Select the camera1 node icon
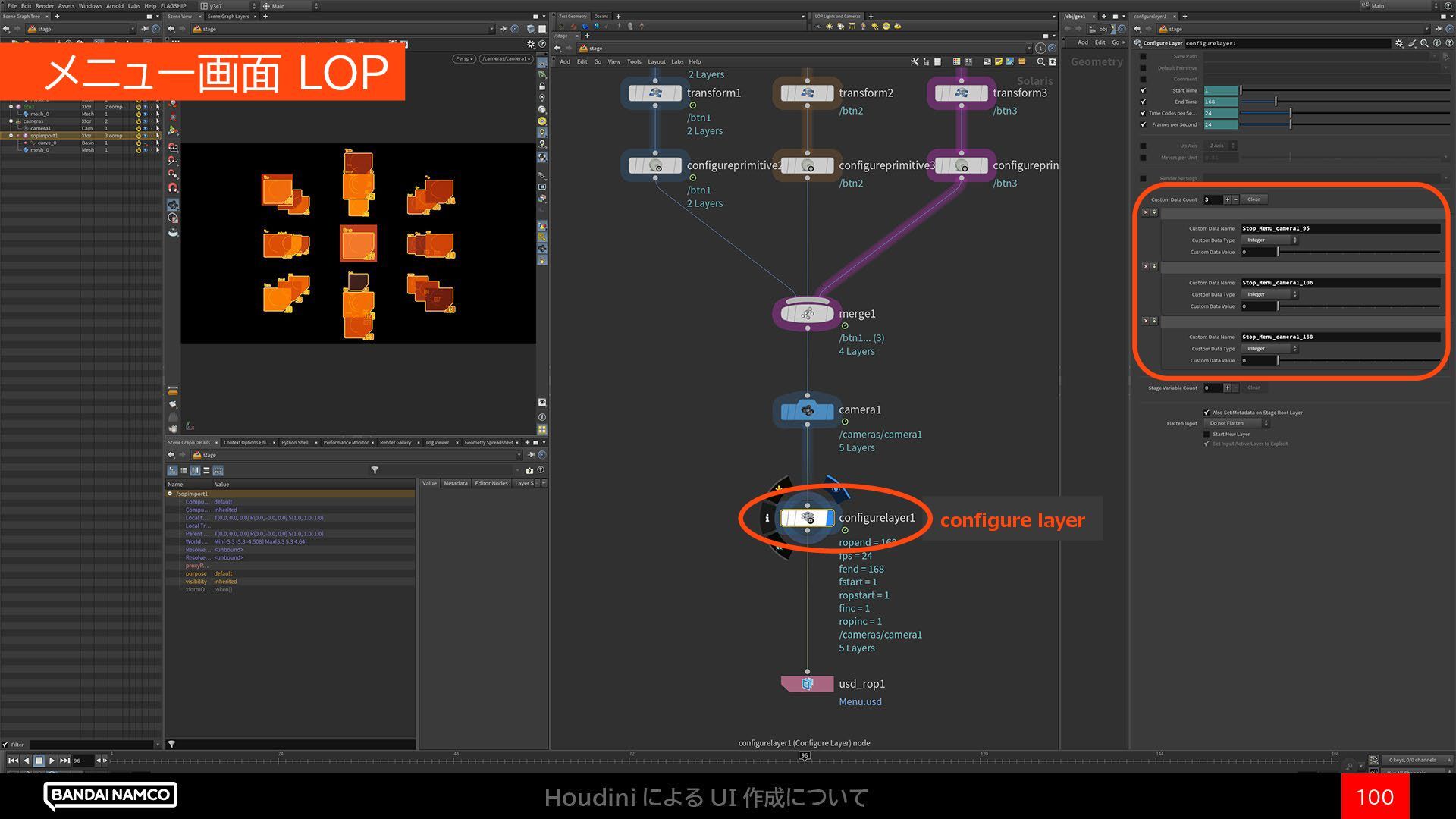1456x819 pixels. pos(807,410)
